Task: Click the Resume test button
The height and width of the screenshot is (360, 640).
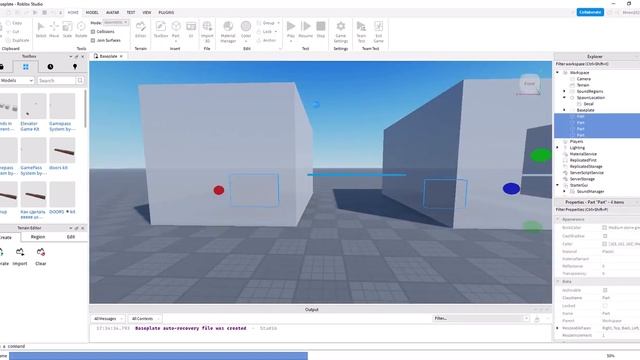Action: tap(306, 30)
